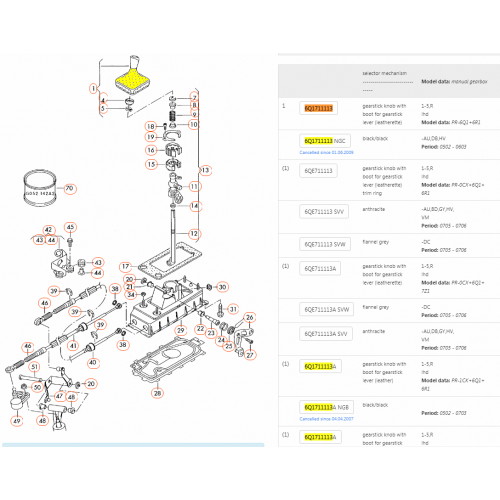Open part number 6QE711113 with trim ring
500x500 pixels.
click(318, 171)
